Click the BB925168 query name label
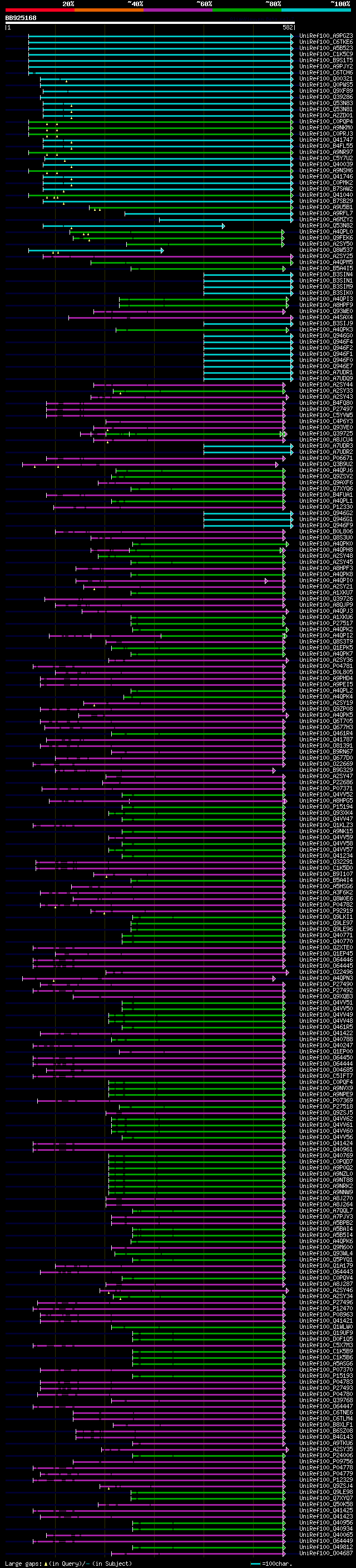 coord(21,18)
